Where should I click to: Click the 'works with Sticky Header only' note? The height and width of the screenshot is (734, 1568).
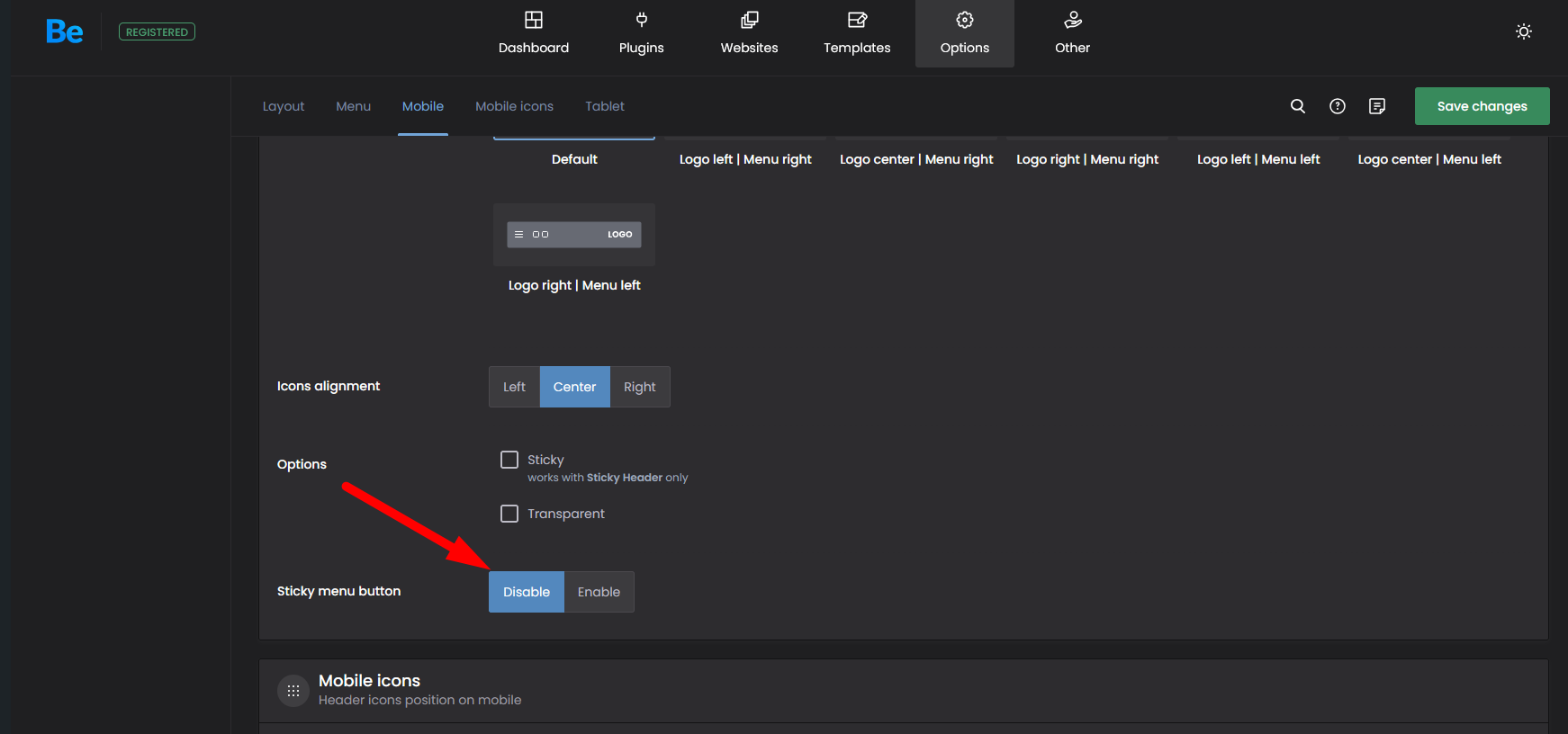tap(608, 478)
